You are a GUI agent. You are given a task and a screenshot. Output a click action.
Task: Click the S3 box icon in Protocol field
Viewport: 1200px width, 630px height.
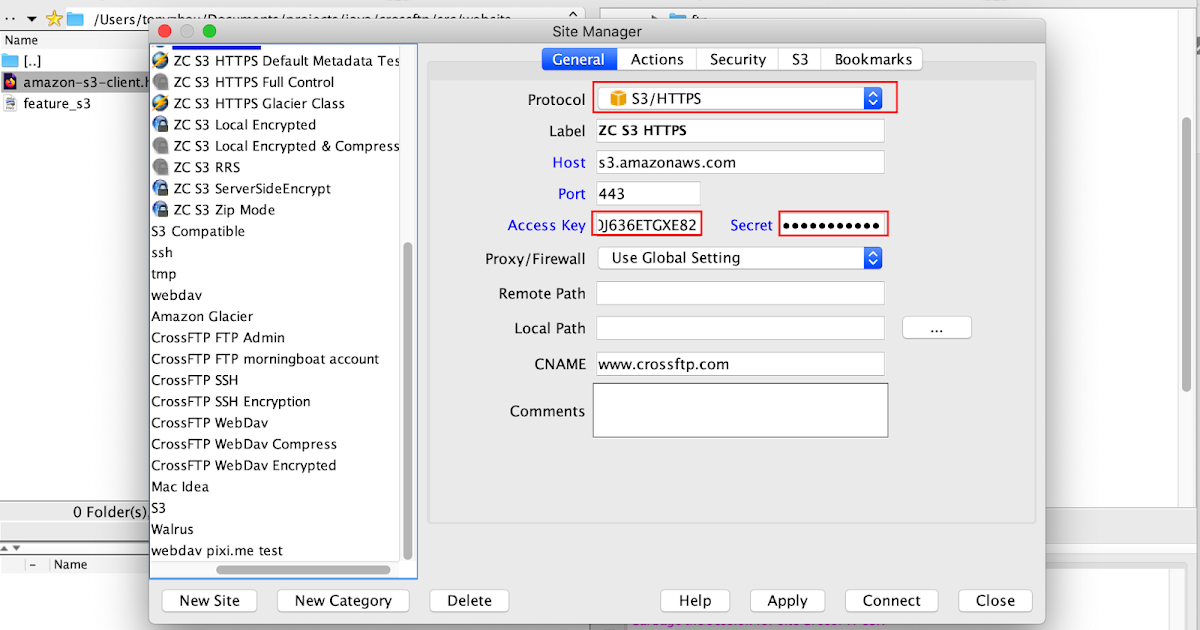pyautogui.click(x=618, y=98)
